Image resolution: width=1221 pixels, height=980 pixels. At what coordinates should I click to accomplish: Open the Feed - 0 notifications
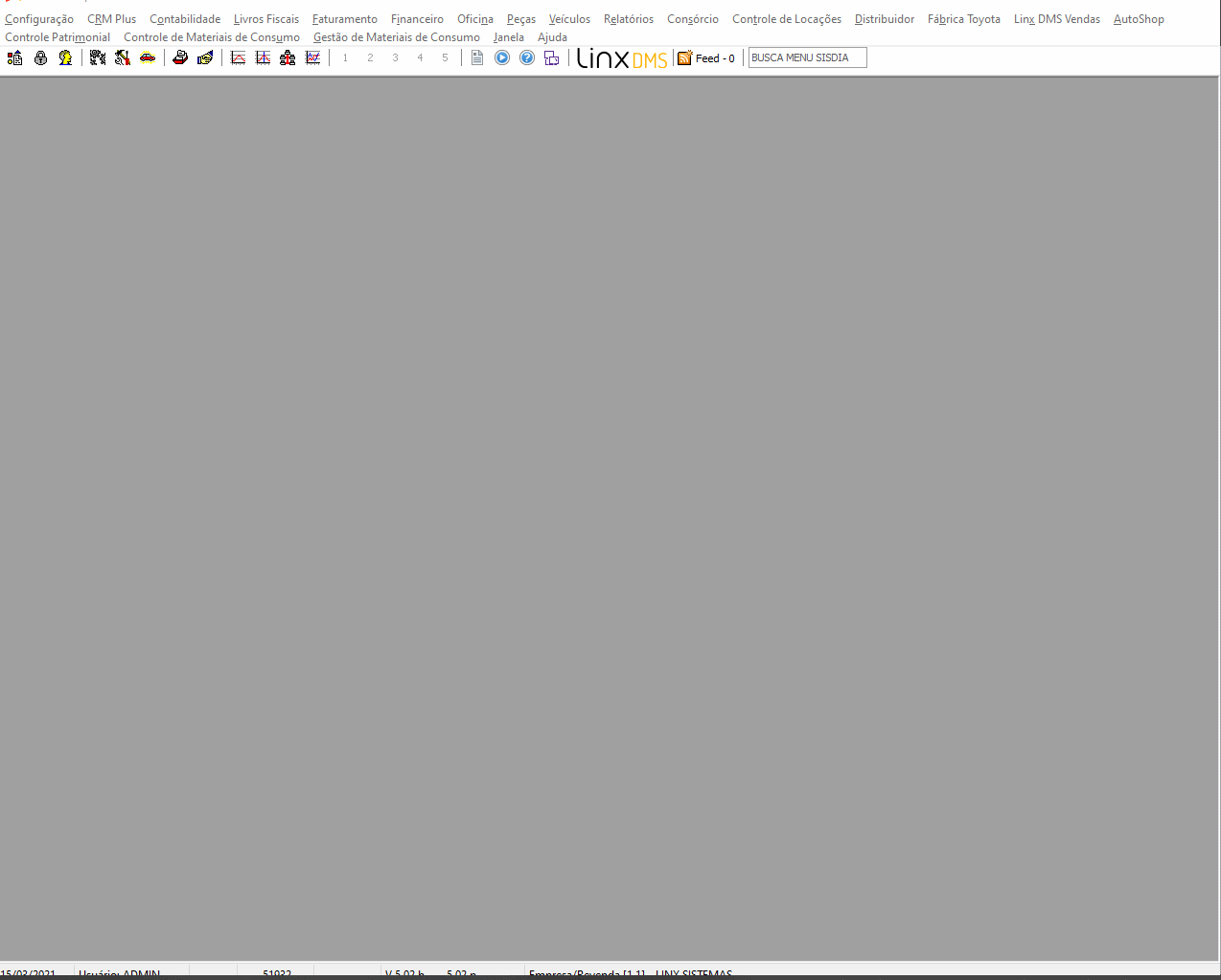pos(715,58)
